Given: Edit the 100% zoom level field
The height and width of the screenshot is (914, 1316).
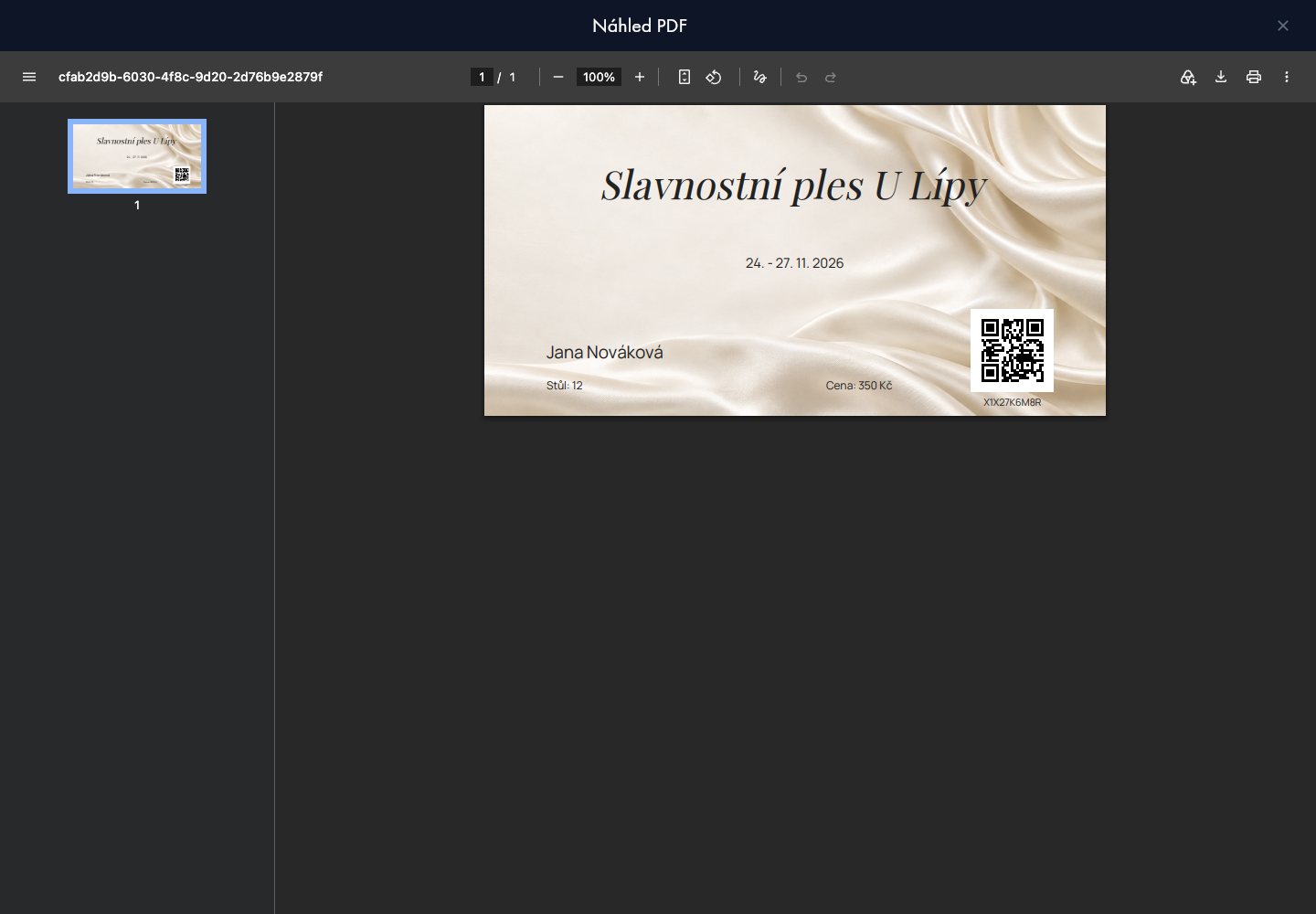Looking at the screenshot, I should 599,77.
